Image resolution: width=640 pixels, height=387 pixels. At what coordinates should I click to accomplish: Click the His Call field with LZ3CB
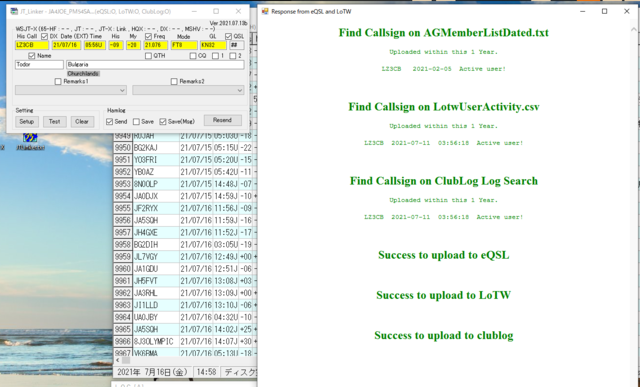[x=32, y=45]
